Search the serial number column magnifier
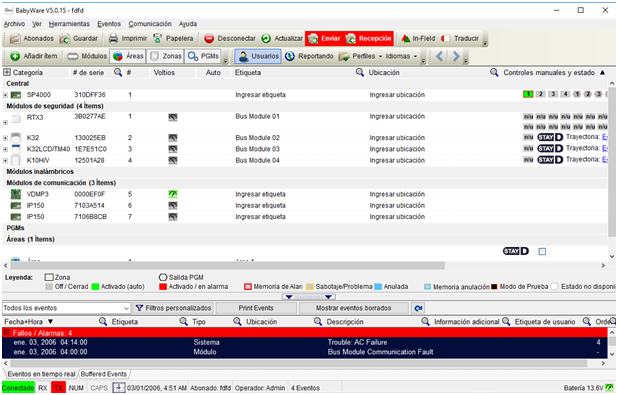618x395 pixels. 117,72
